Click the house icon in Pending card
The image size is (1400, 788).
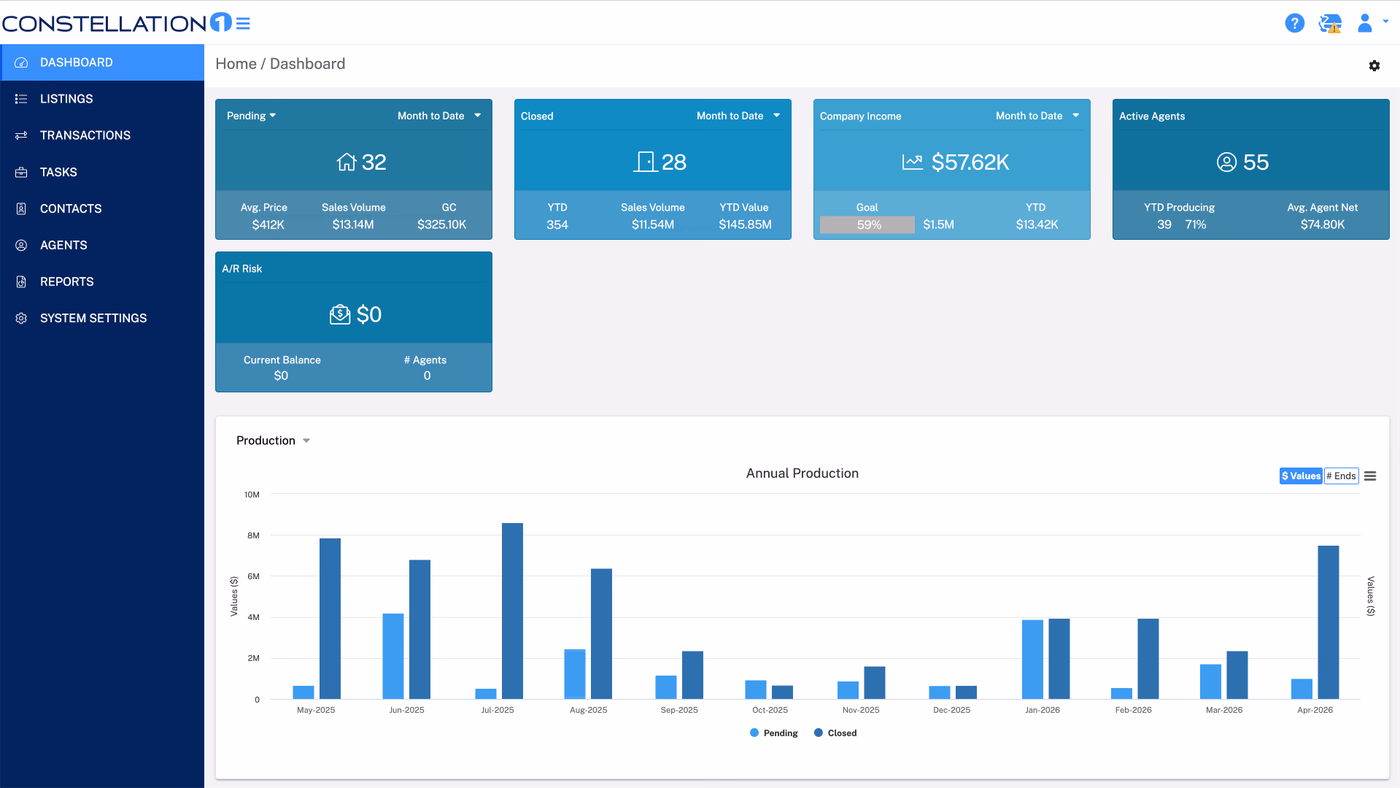[346, 162]
